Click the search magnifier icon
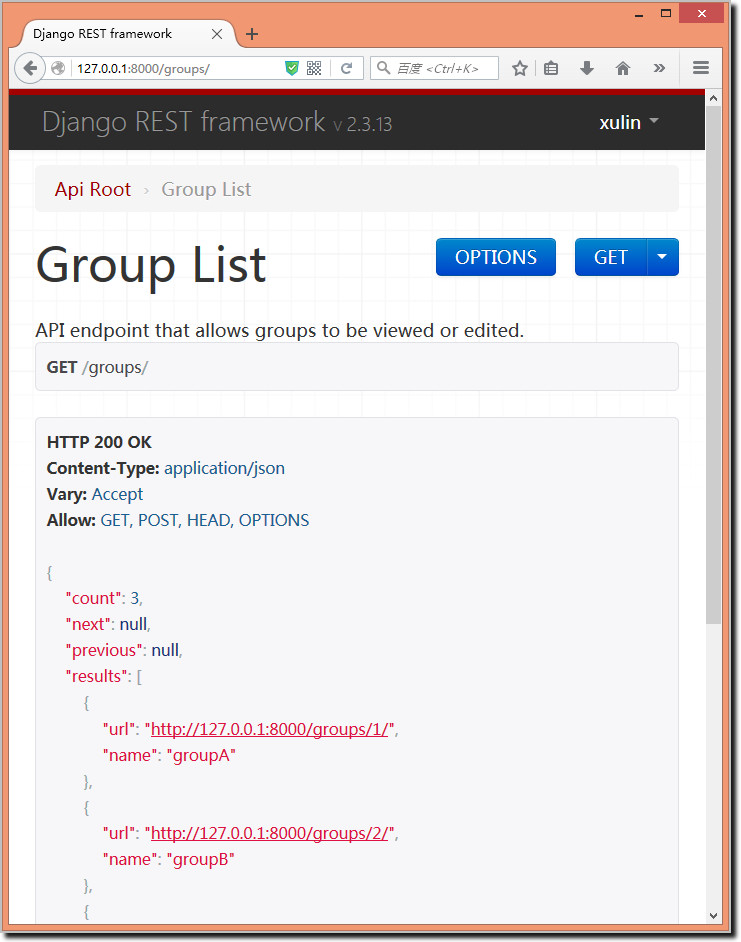This screenshot has height=942, width=741. coord(383,68)
